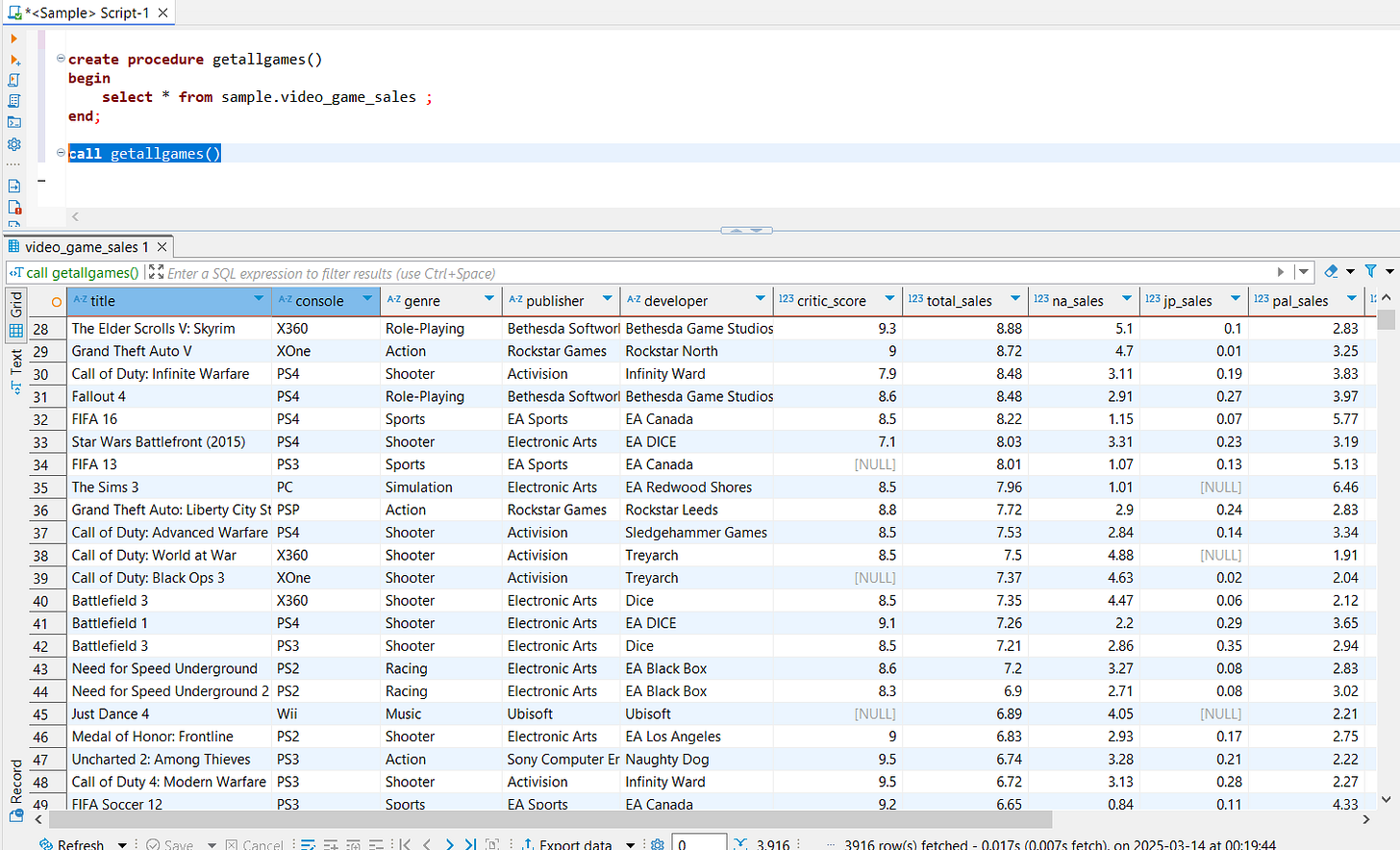Click the editor horizontal scroll left arrow
The height and width of the screenshot is (850, 1400).
pos(75,216)
